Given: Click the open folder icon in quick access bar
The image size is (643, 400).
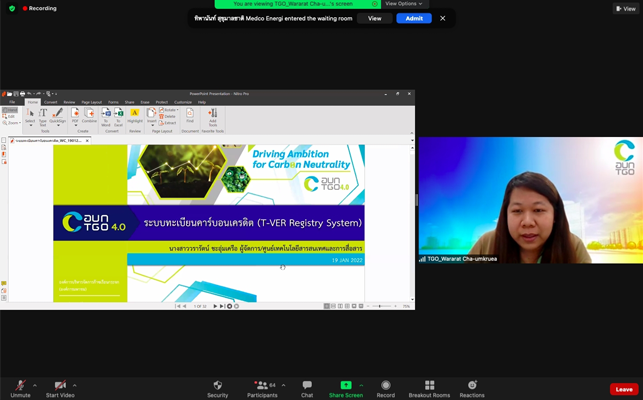Looking at the screenshot, I should [x=9, y=94].
